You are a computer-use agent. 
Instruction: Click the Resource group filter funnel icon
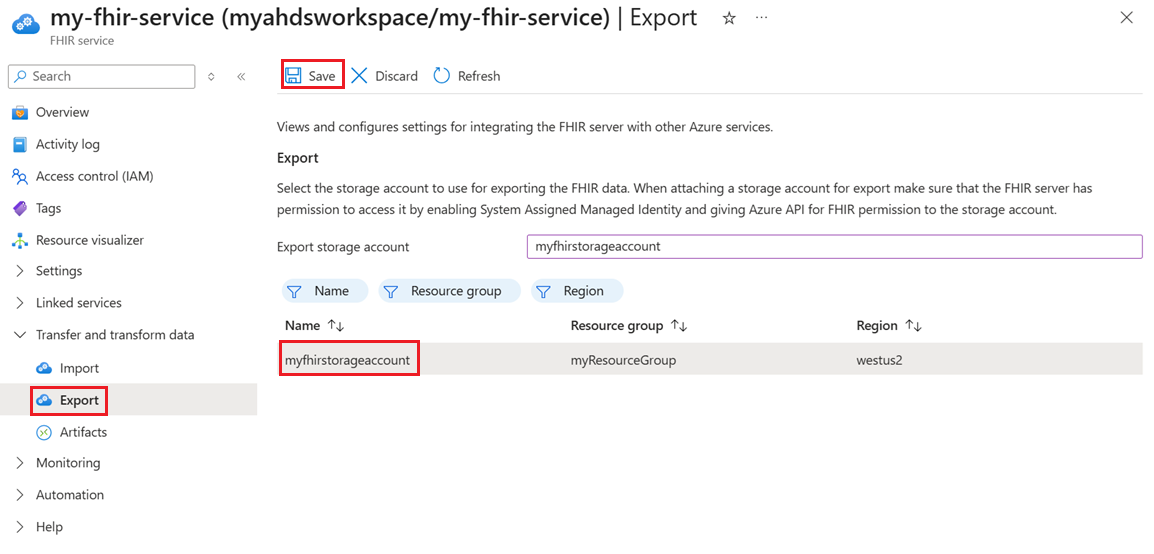pyautogui.click(x=391, y=291)
